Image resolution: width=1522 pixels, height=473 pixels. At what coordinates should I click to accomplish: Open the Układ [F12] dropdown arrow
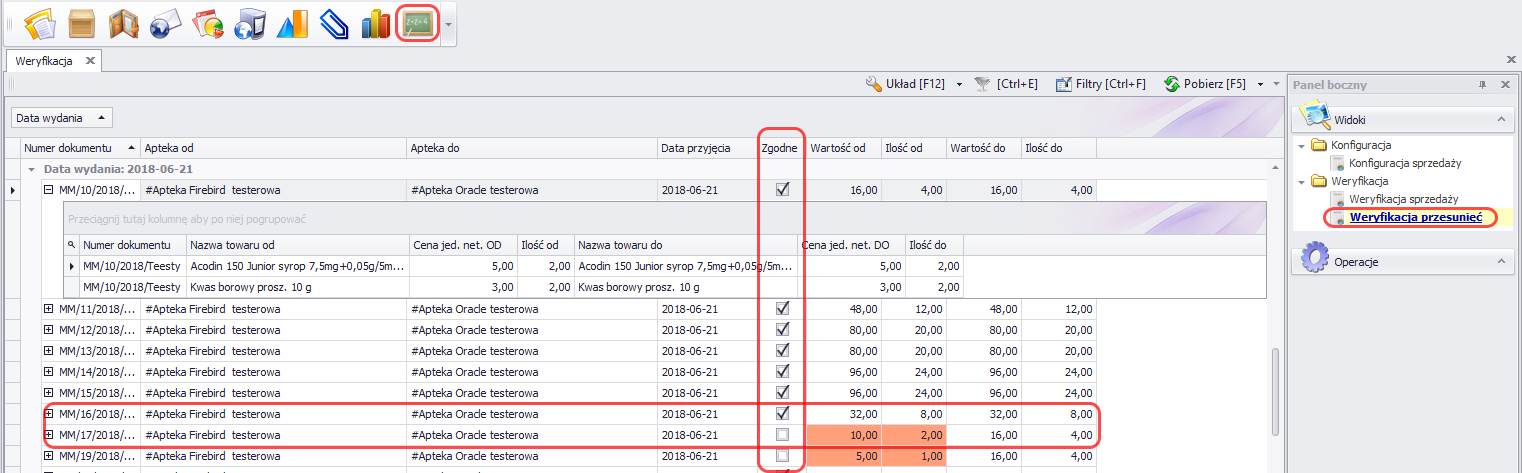(958, 85)
